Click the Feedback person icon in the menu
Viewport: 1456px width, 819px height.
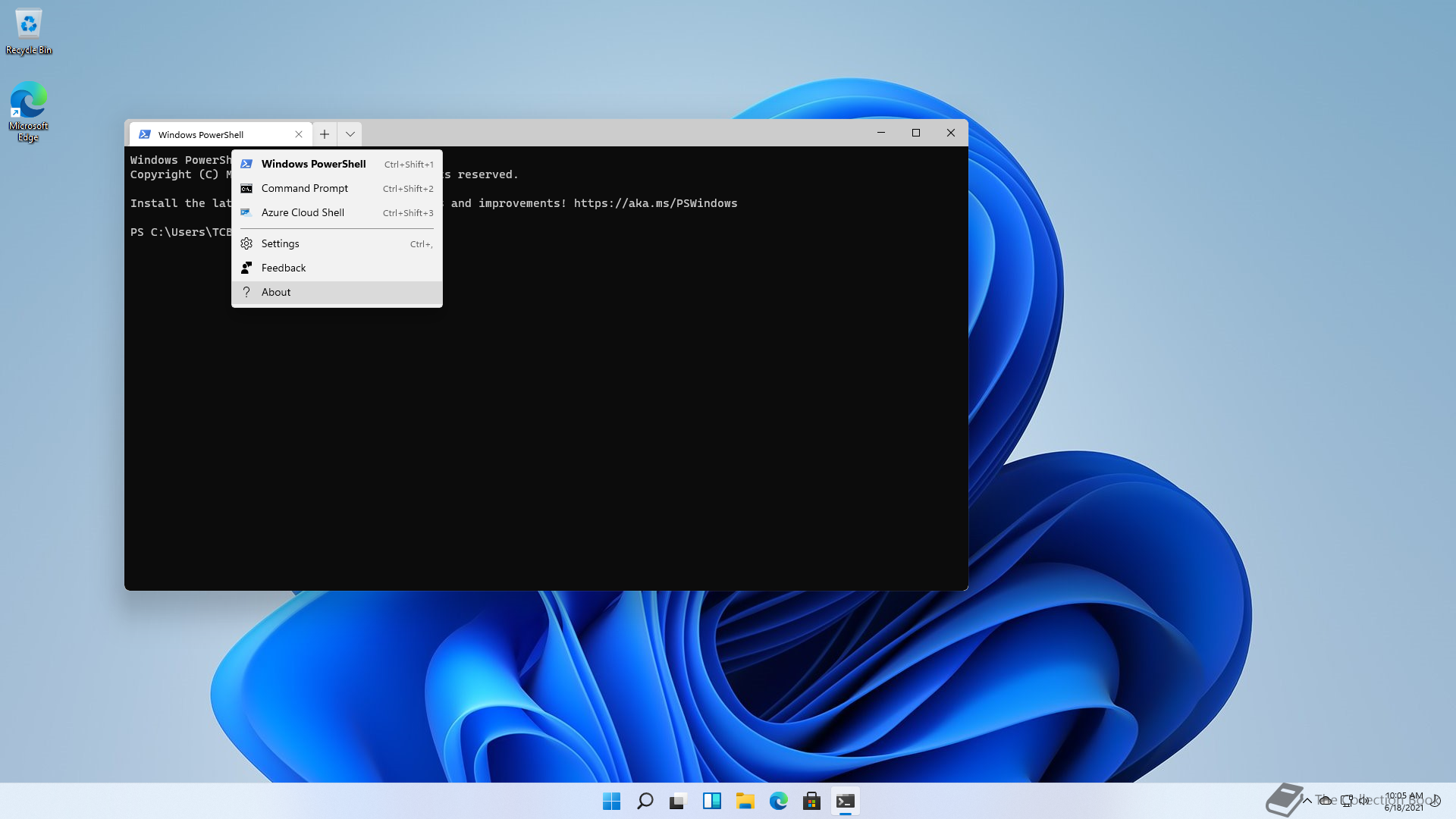246,268
